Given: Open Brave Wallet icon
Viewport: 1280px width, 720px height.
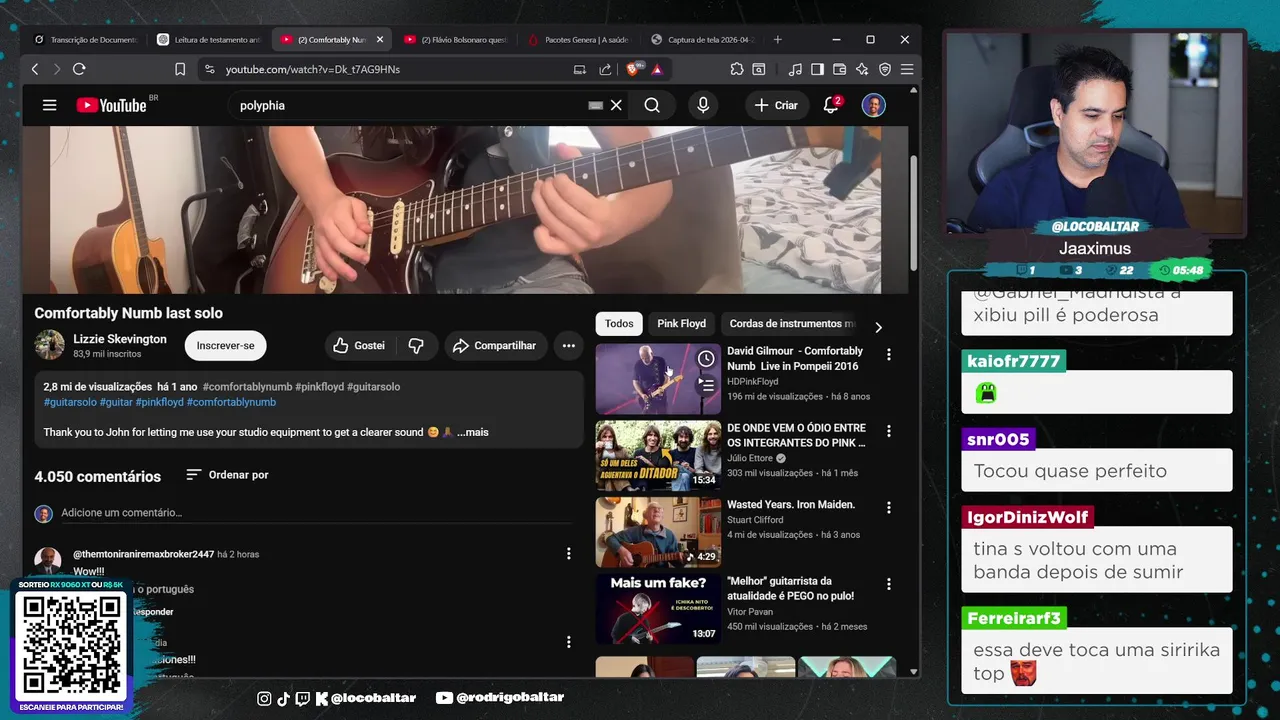Looking at the screenshot, I should coord(839,69).
